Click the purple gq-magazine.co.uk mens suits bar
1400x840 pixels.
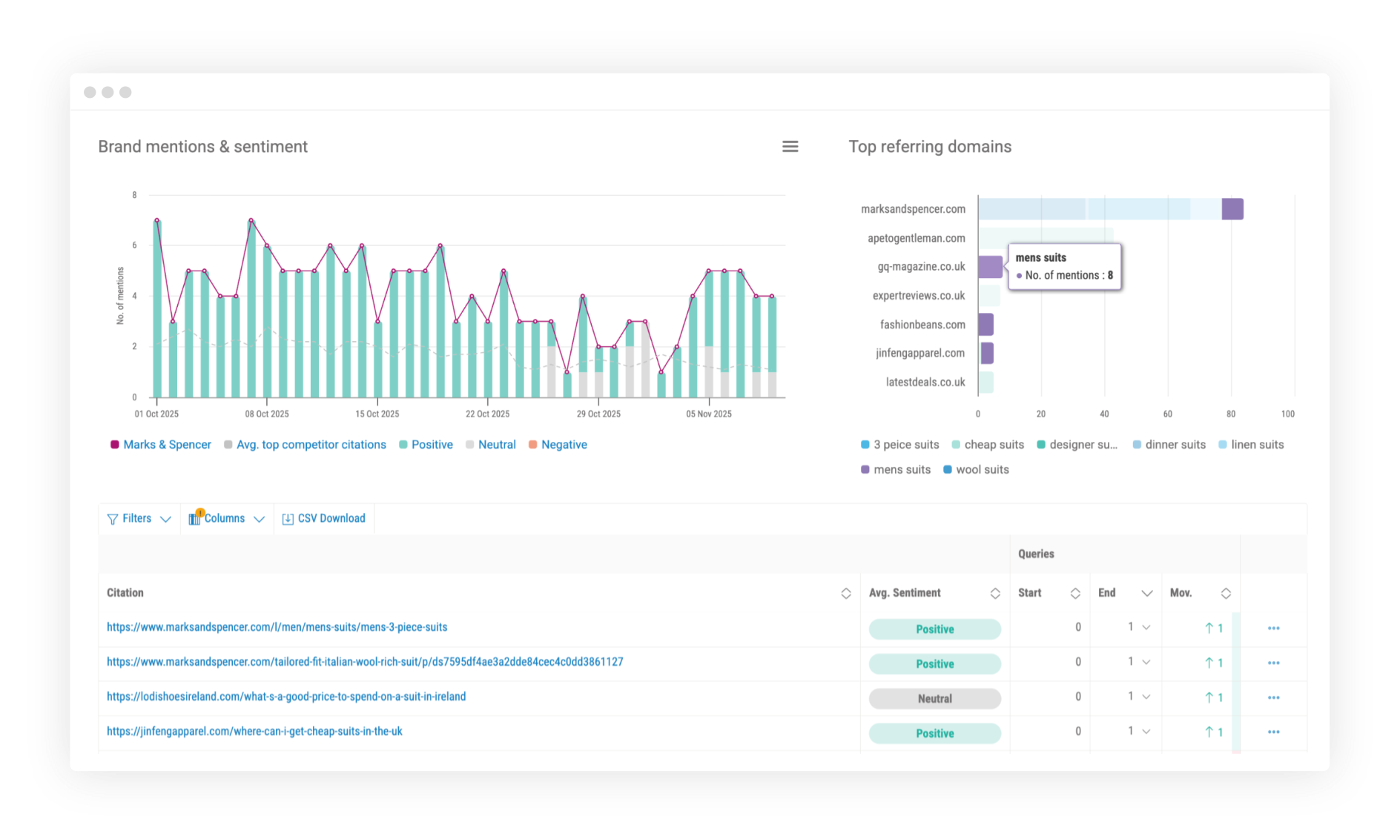pyautogui.click(x=990, y=267)
